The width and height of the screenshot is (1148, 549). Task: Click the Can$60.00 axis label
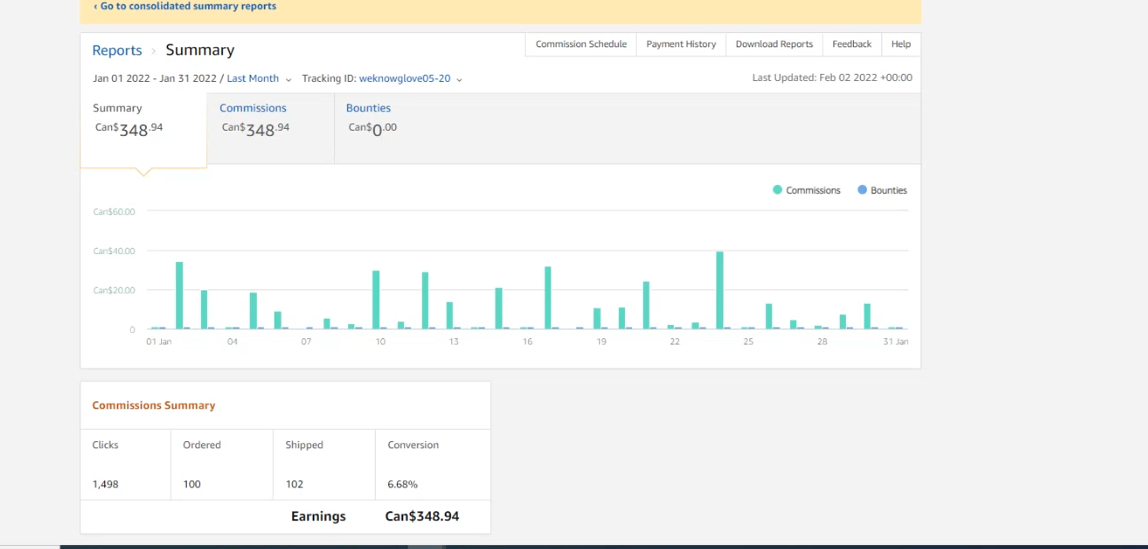[x=114, y=212]
